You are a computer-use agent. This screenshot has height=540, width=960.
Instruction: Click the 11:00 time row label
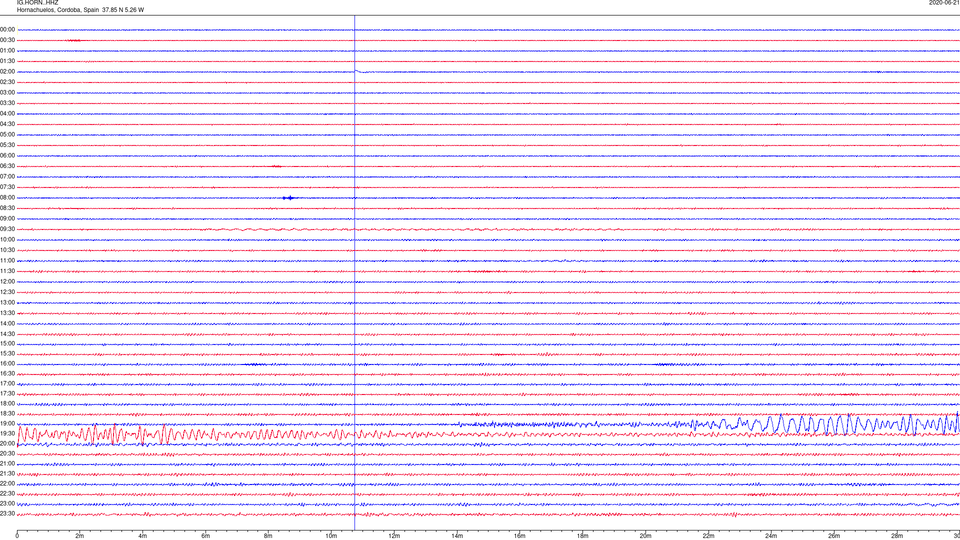coord(7,260)
